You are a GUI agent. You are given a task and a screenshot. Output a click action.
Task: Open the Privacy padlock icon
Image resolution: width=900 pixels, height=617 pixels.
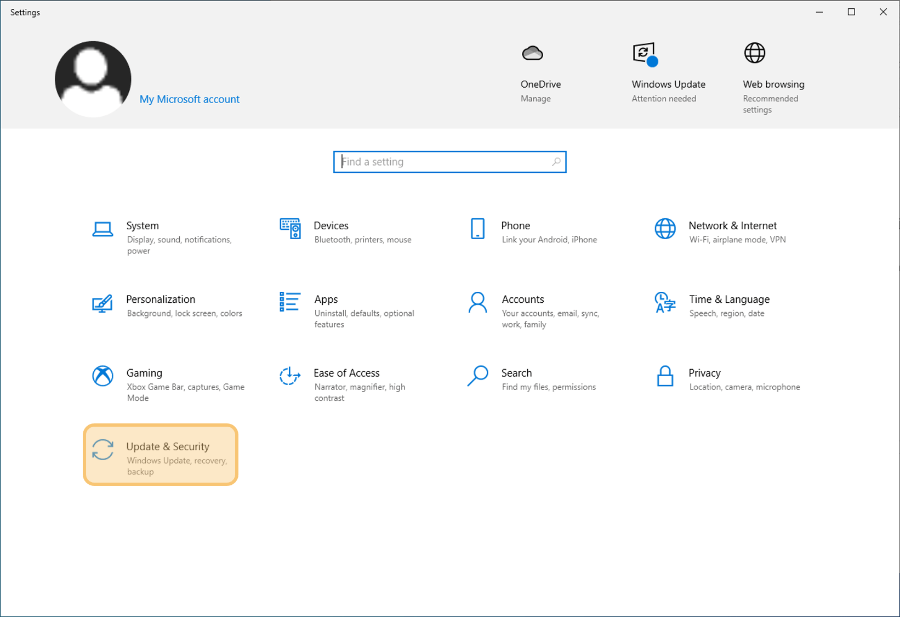[665, 376]
